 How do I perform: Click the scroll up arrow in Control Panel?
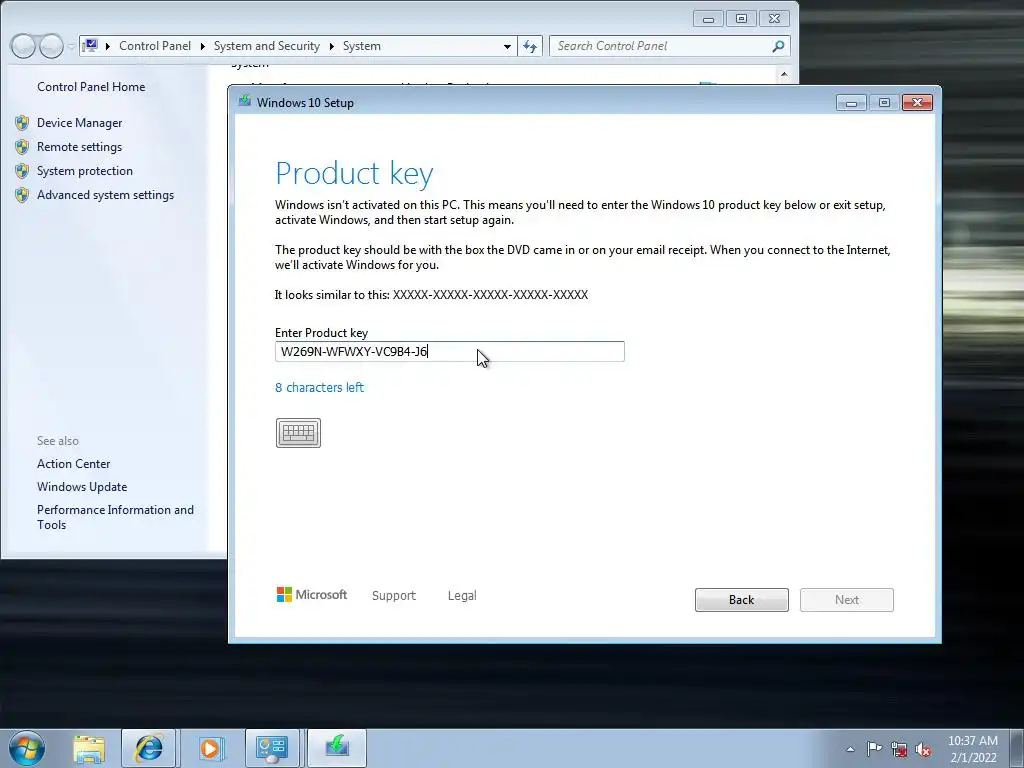point(784,74)
